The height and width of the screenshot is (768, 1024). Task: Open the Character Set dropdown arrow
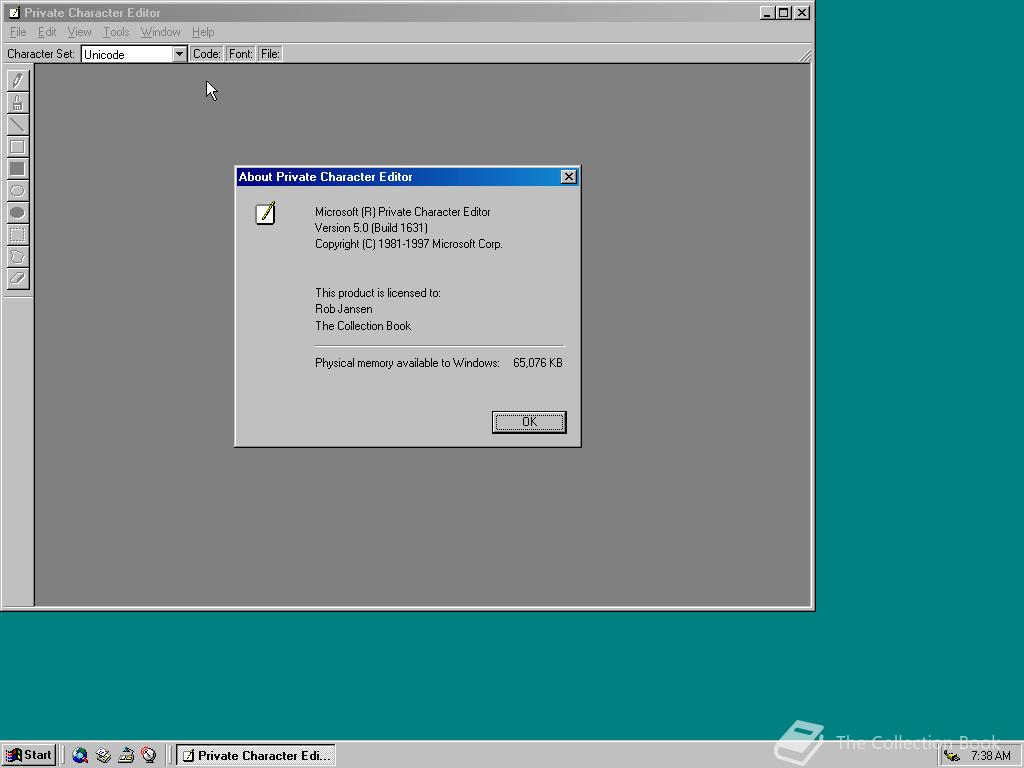tap(180, 54)
